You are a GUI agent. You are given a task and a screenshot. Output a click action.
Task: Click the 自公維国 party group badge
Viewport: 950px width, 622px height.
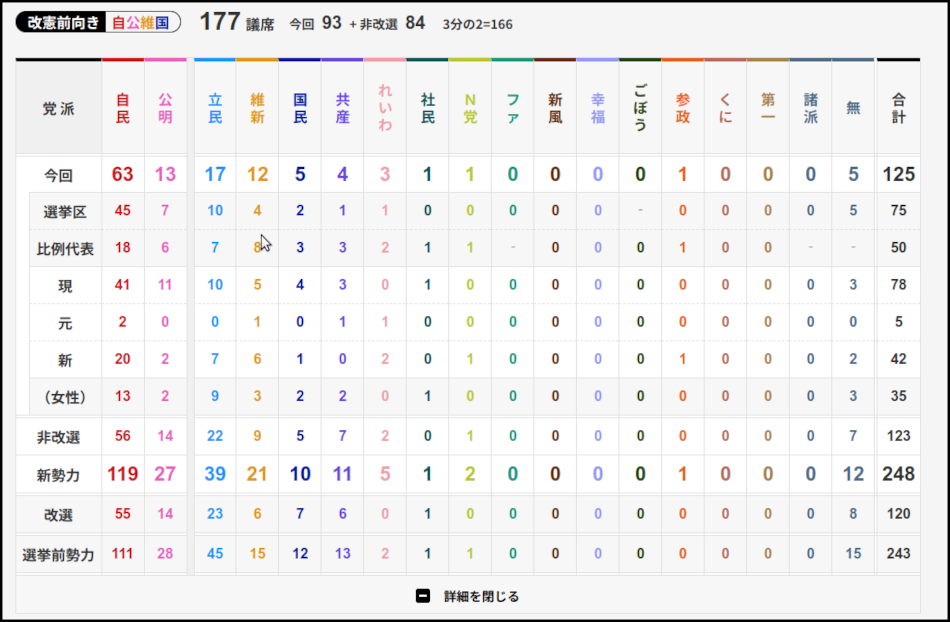[x=141, y=22]
